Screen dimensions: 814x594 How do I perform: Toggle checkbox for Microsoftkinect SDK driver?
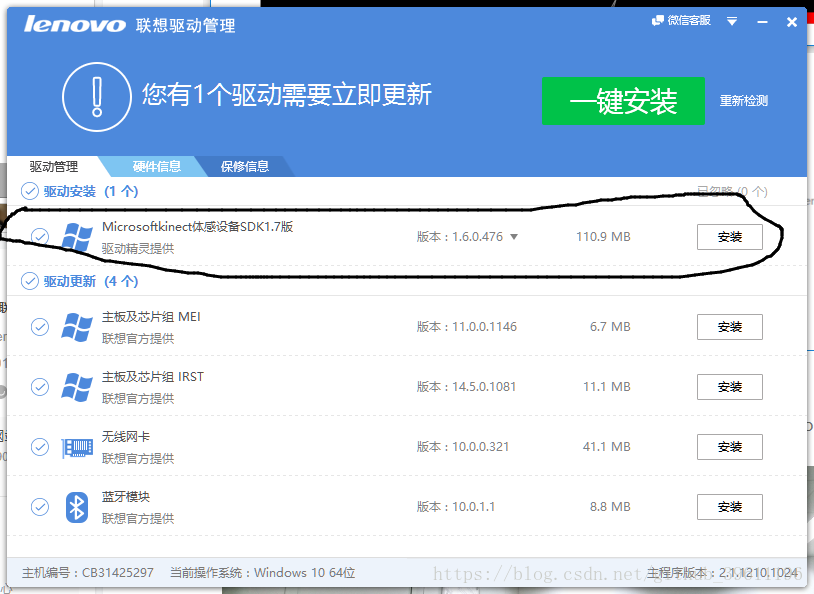click(40, 236)
